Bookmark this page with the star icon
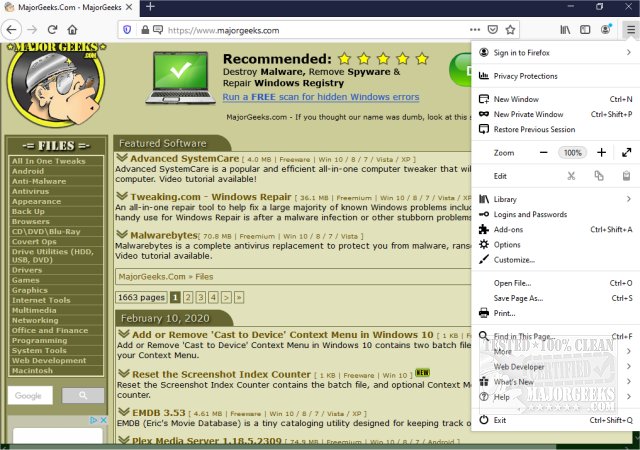Viewport: 640px width, 450px height. point(510,29)
